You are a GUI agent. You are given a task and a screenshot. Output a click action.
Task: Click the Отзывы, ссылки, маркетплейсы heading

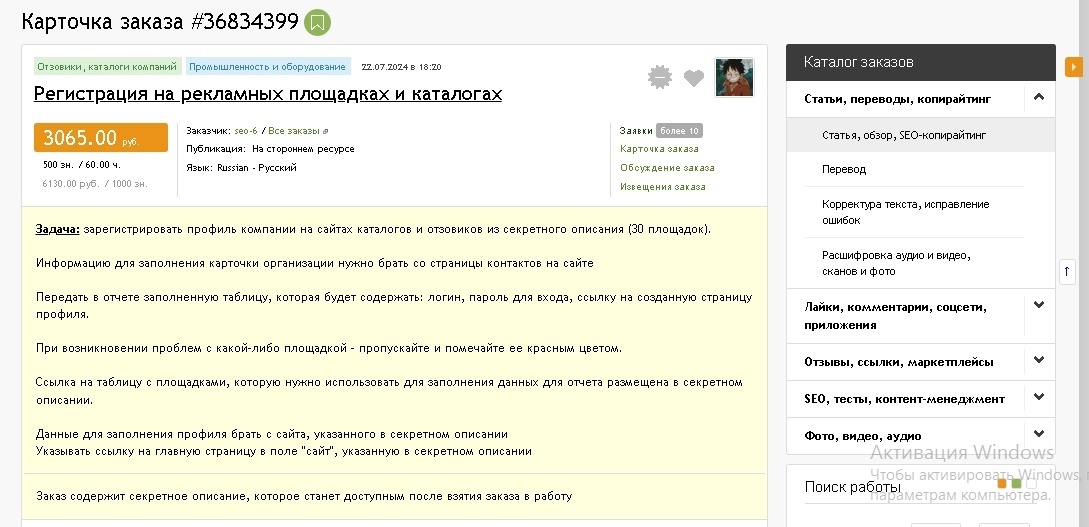coord(899,362)
